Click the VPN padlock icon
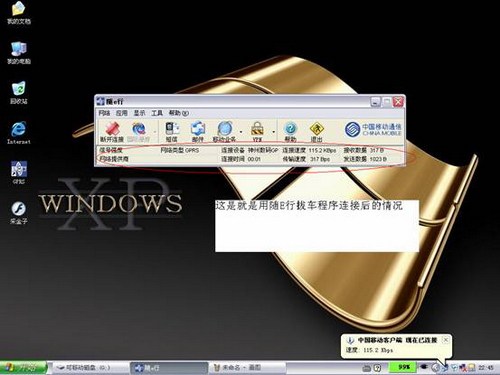The image size is (500, 375). point(257,131)
